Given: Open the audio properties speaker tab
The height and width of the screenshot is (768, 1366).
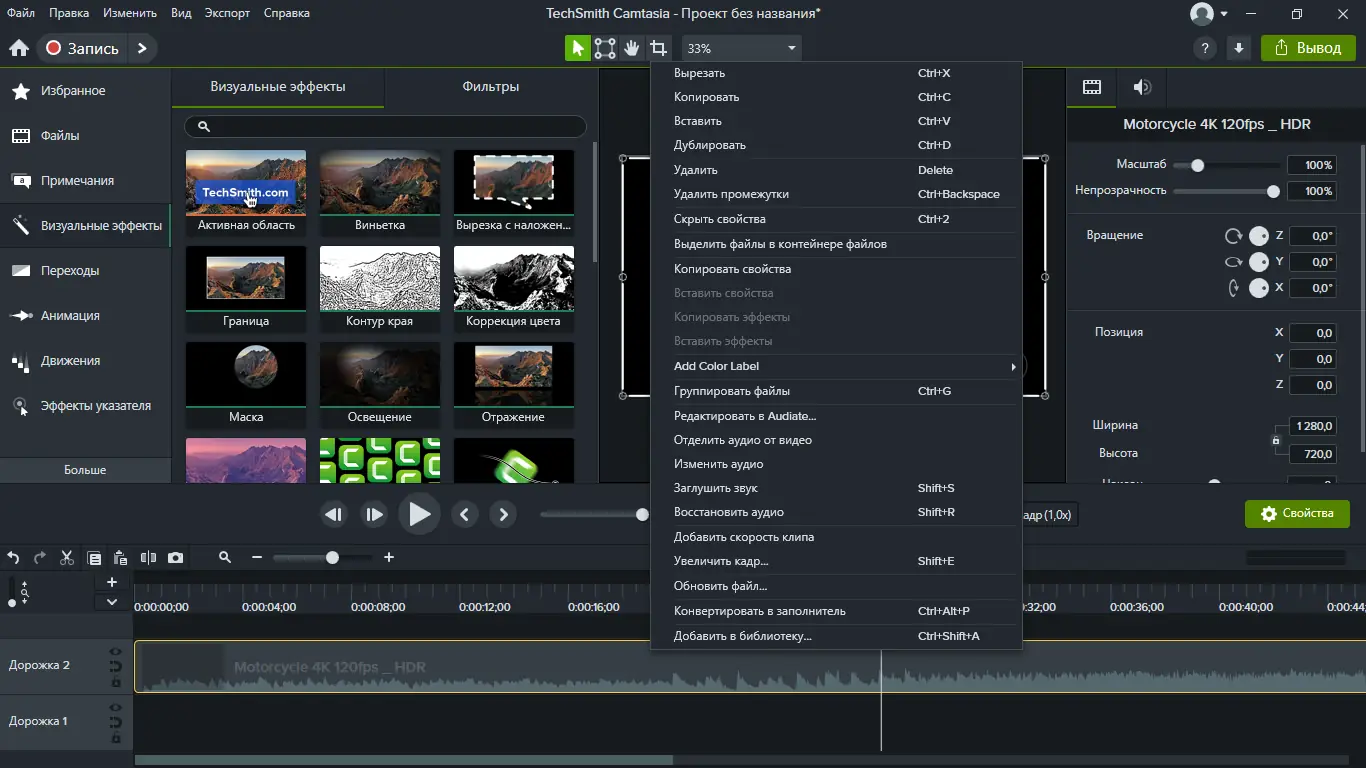Looking at the screenshot, I should tap(1141, 87).
